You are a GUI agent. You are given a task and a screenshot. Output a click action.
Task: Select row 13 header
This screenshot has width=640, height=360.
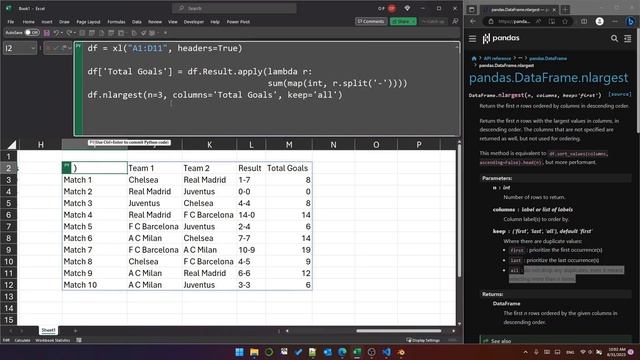pos(9,296)
